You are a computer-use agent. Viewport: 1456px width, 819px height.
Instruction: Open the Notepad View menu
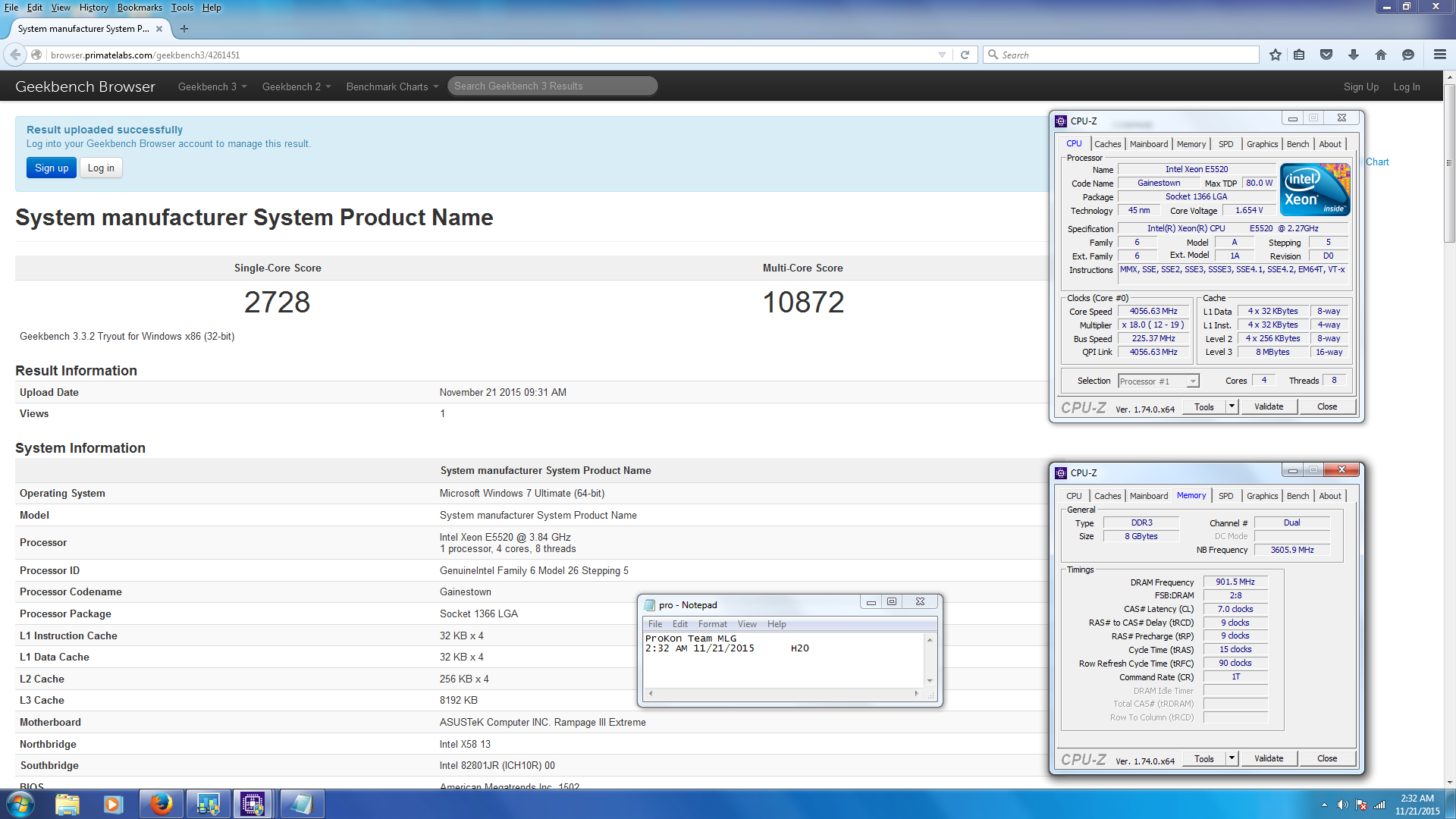[x=747, y=624]
